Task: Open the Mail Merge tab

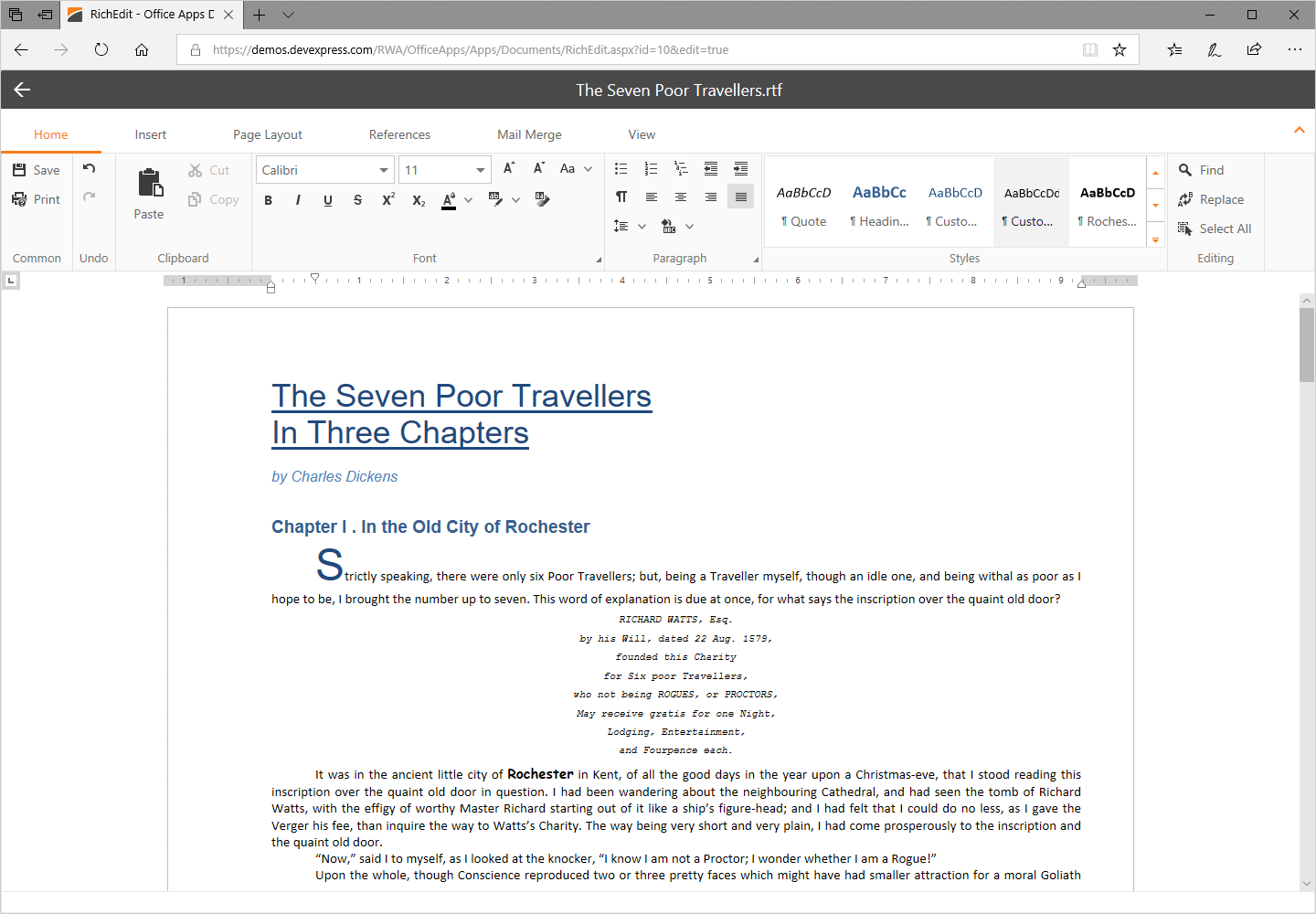Action: 529,134
